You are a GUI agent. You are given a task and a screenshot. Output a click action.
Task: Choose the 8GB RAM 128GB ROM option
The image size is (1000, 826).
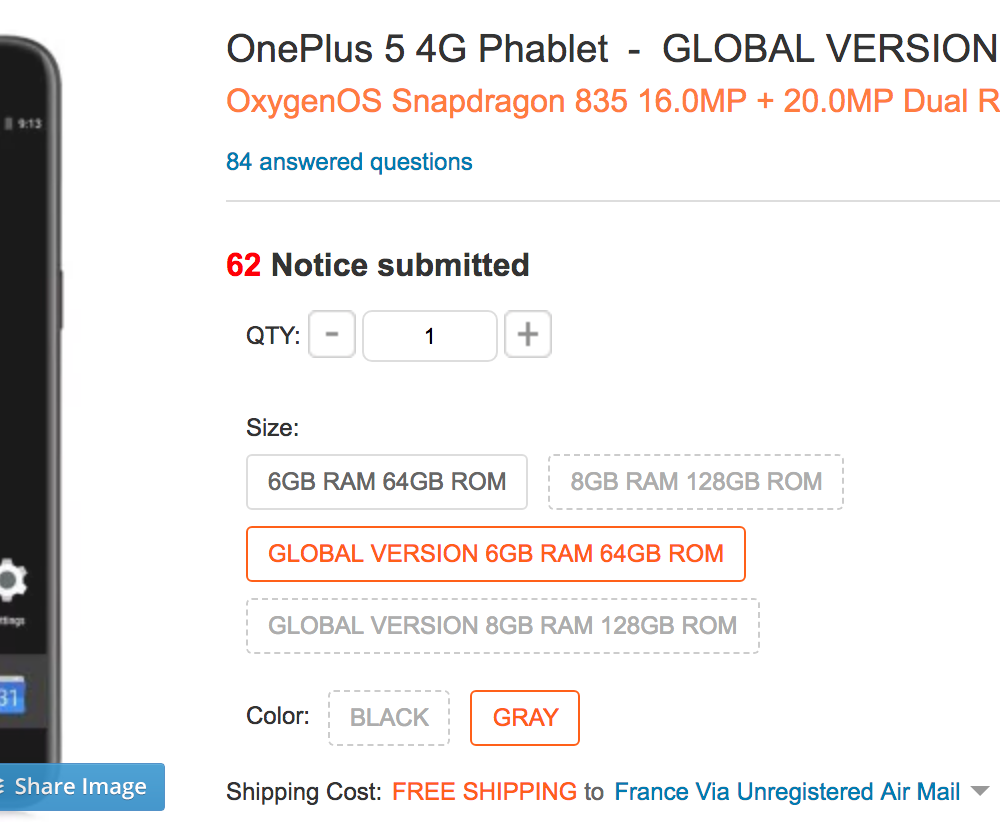696,482
